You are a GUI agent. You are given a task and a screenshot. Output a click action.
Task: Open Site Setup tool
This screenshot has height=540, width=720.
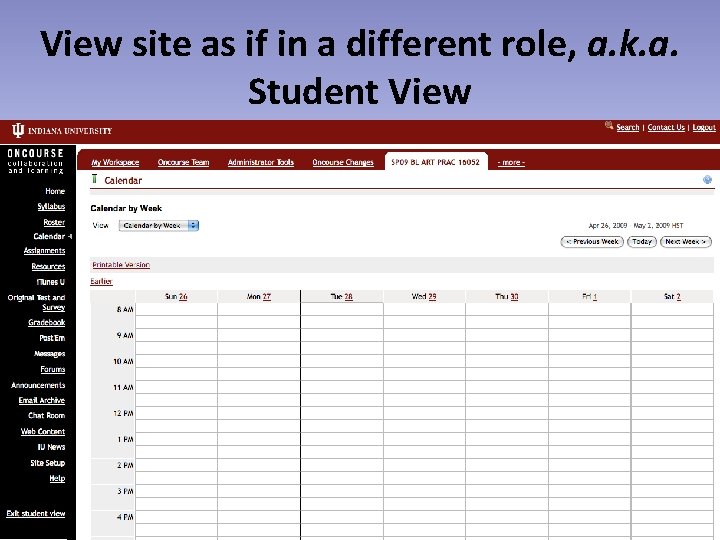point(48,463)
